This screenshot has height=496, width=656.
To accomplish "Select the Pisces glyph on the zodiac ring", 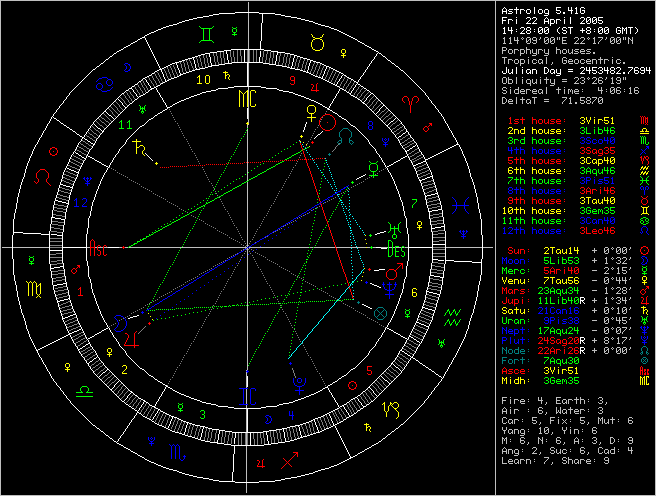I will [459, 204].
